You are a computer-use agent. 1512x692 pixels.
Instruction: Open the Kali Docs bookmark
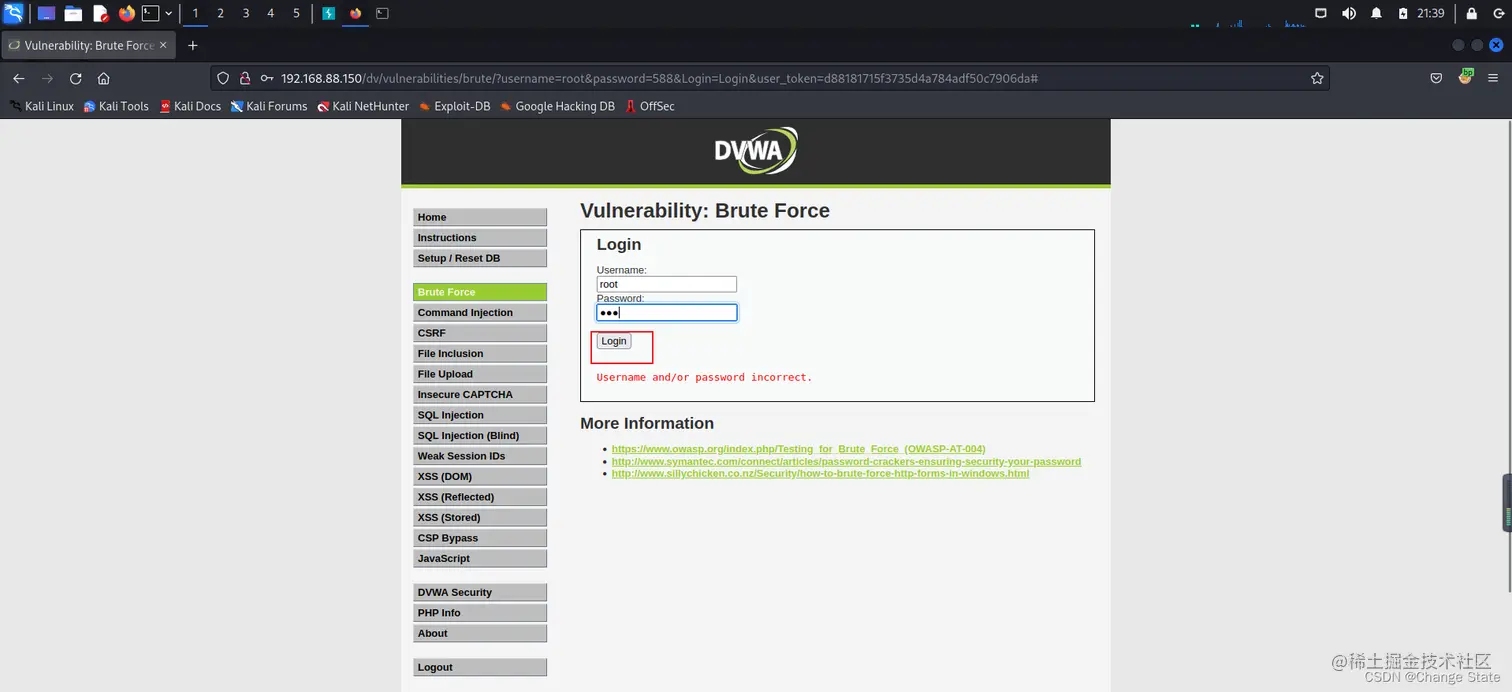[x=190, y=106]
